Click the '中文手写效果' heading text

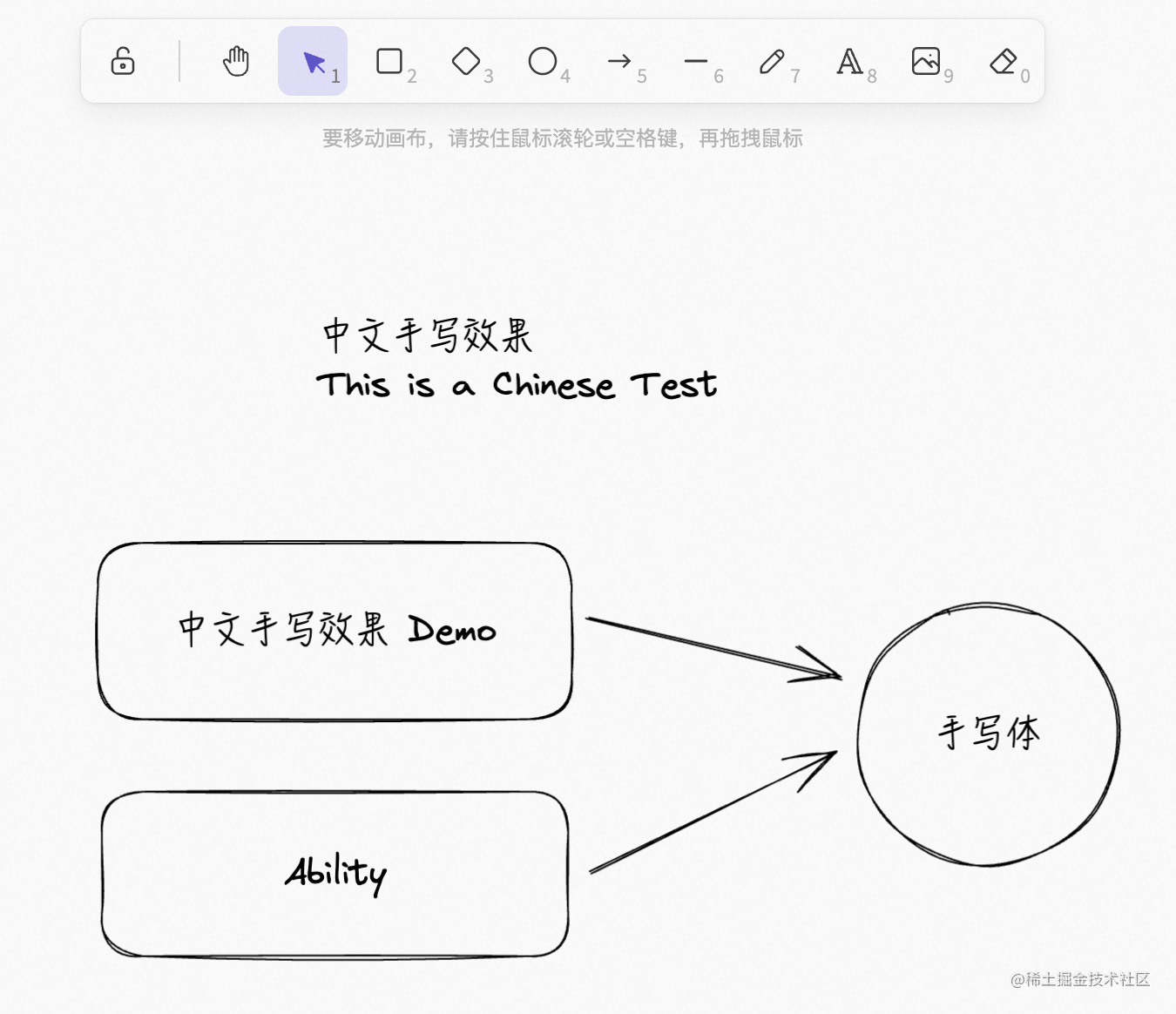coord(428,335)
